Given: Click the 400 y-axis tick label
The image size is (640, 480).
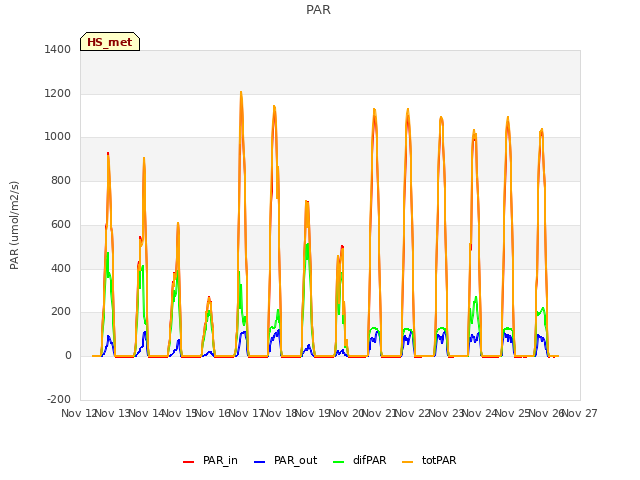Looking at the screenshot, I should [x=61, y=268].
